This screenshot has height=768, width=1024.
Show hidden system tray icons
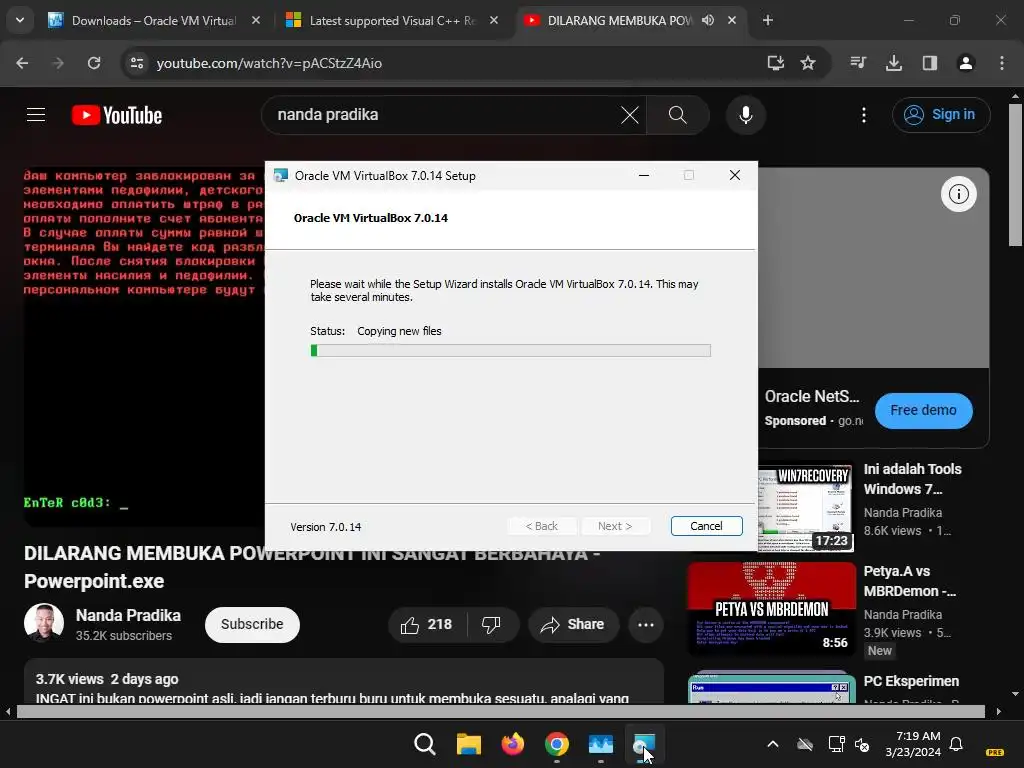(773, 744)
